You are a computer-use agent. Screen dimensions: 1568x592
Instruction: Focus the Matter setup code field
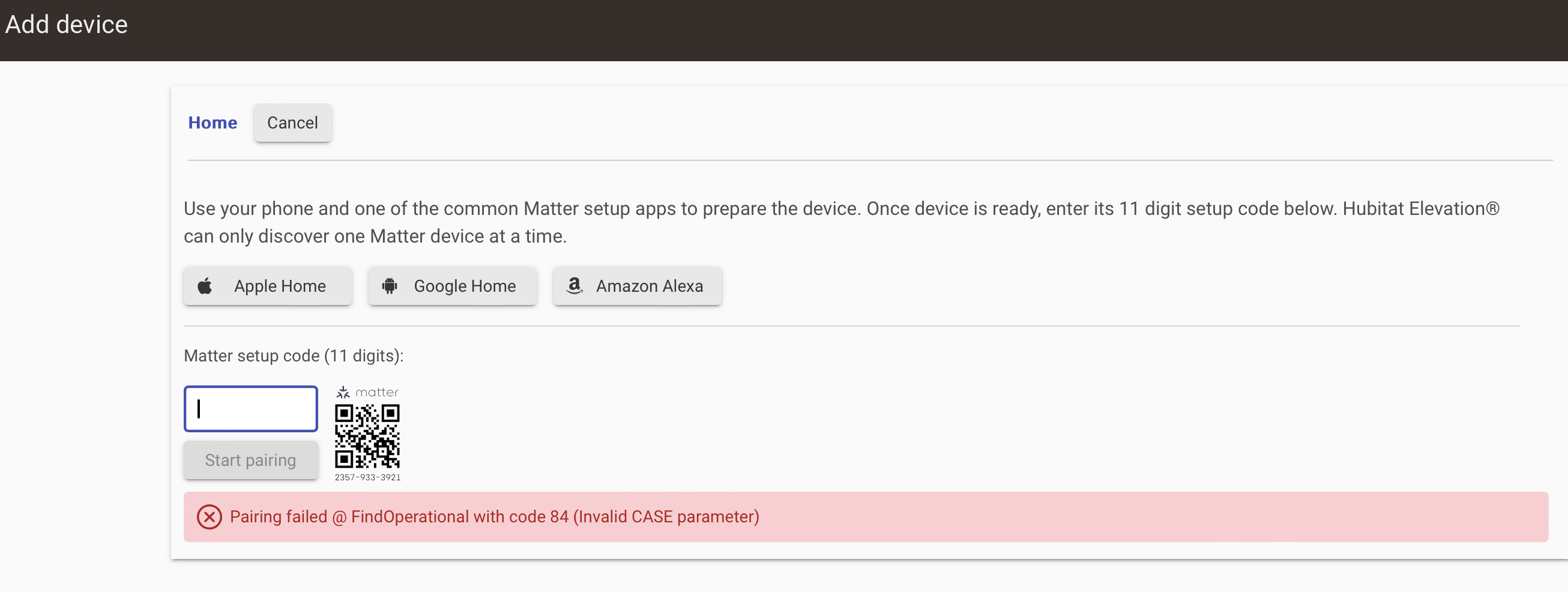[251, 409]
